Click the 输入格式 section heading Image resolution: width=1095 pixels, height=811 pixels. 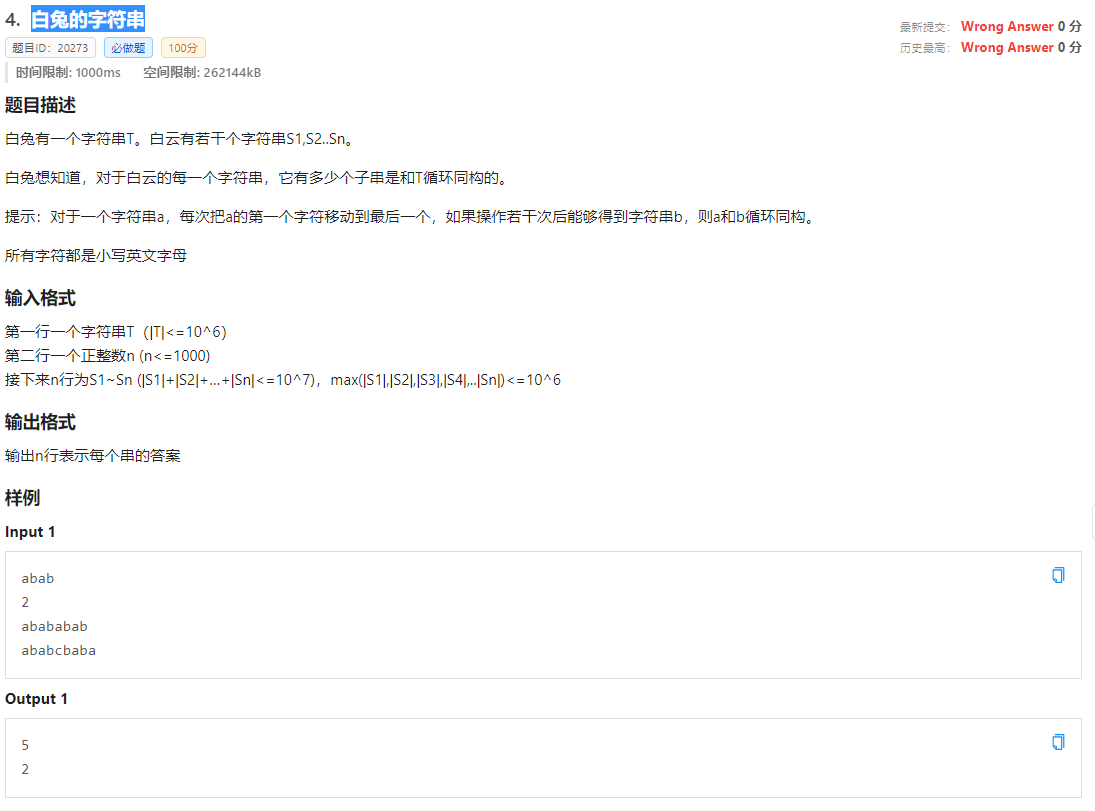[40, 298]
